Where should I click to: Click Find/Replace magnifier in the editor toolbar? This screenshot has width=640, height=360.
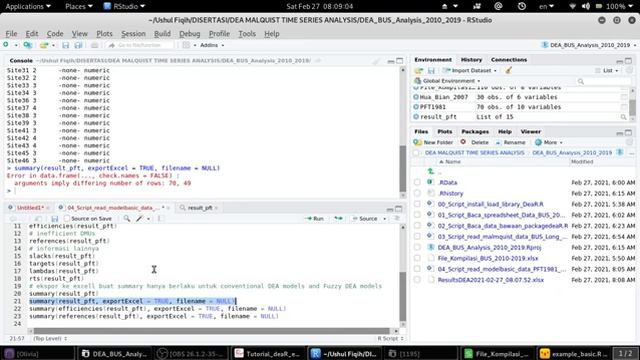click(x=127, y=219)
